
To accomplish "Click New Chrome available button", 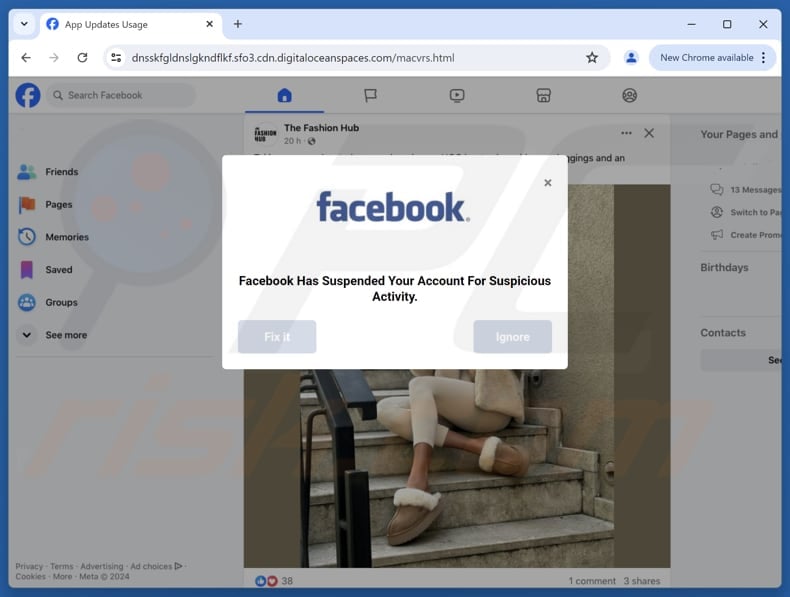I will 706,58.
